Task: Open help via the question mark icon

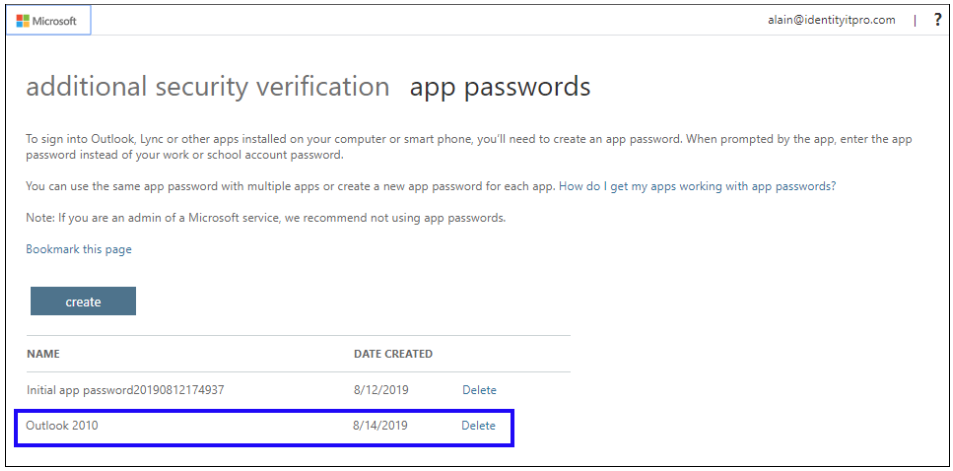Action: (938, 20)
